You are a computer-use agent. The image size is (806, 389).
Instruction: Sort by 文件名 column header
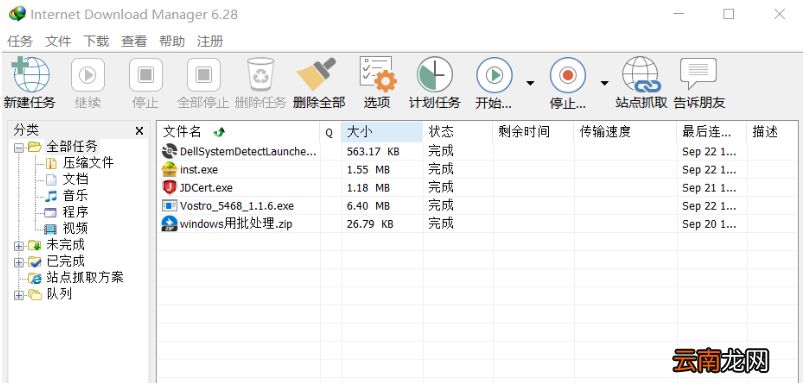(239, 132)
